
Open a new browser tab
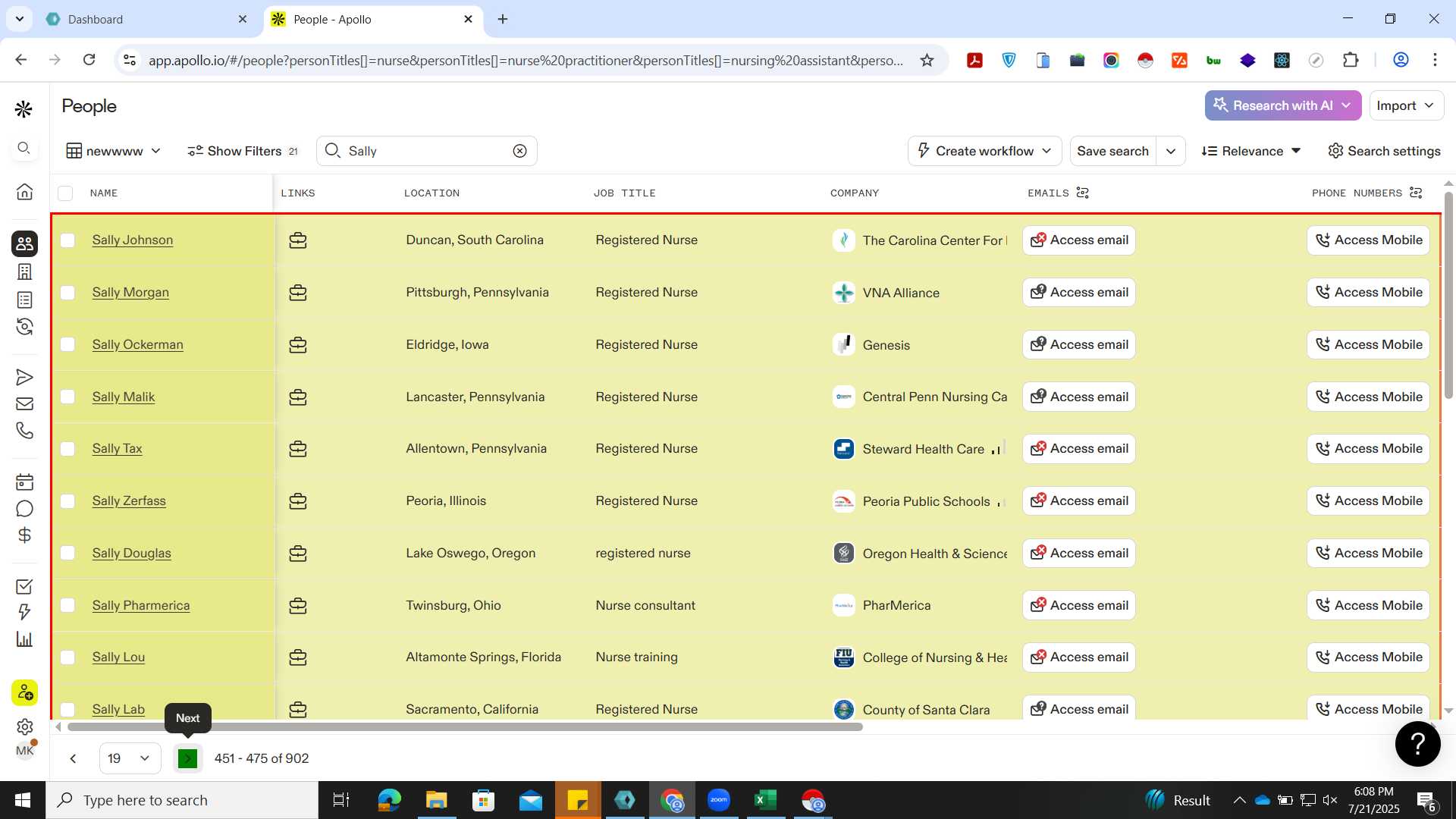503,19
